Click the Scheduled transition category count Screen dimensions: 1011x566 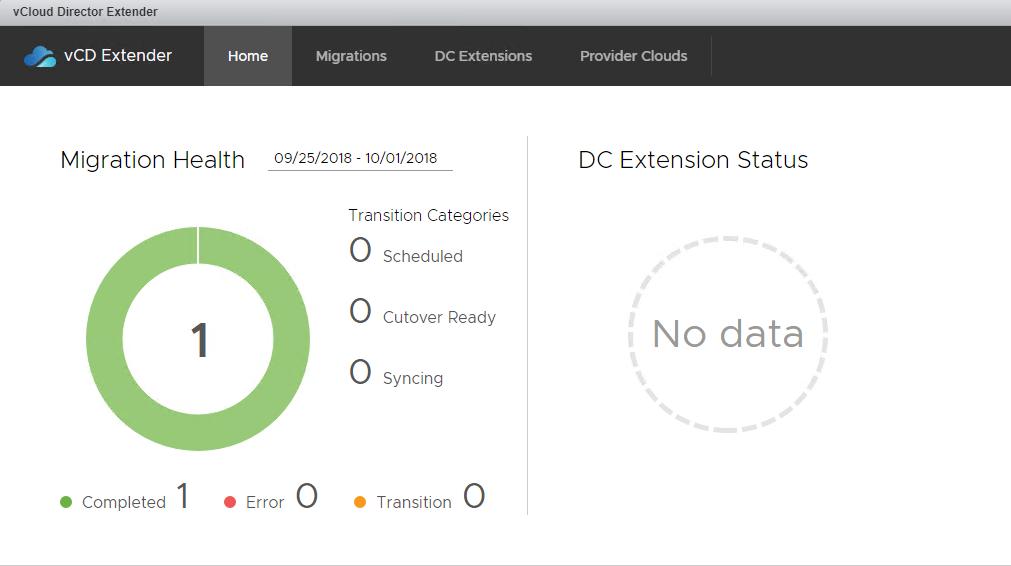tap(360, 251)
